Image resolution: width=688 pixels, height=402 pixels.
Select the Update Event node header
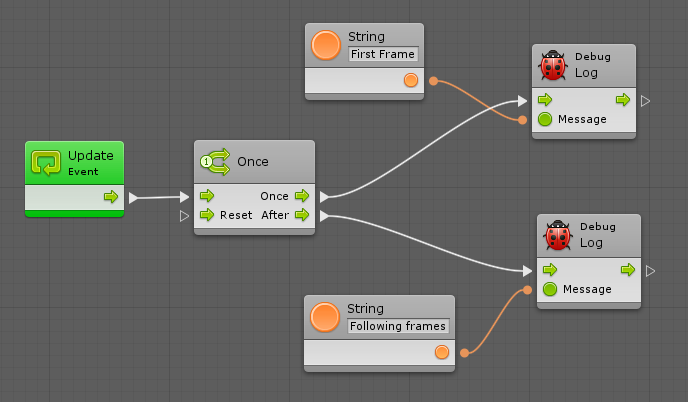[x=90, y=162]
